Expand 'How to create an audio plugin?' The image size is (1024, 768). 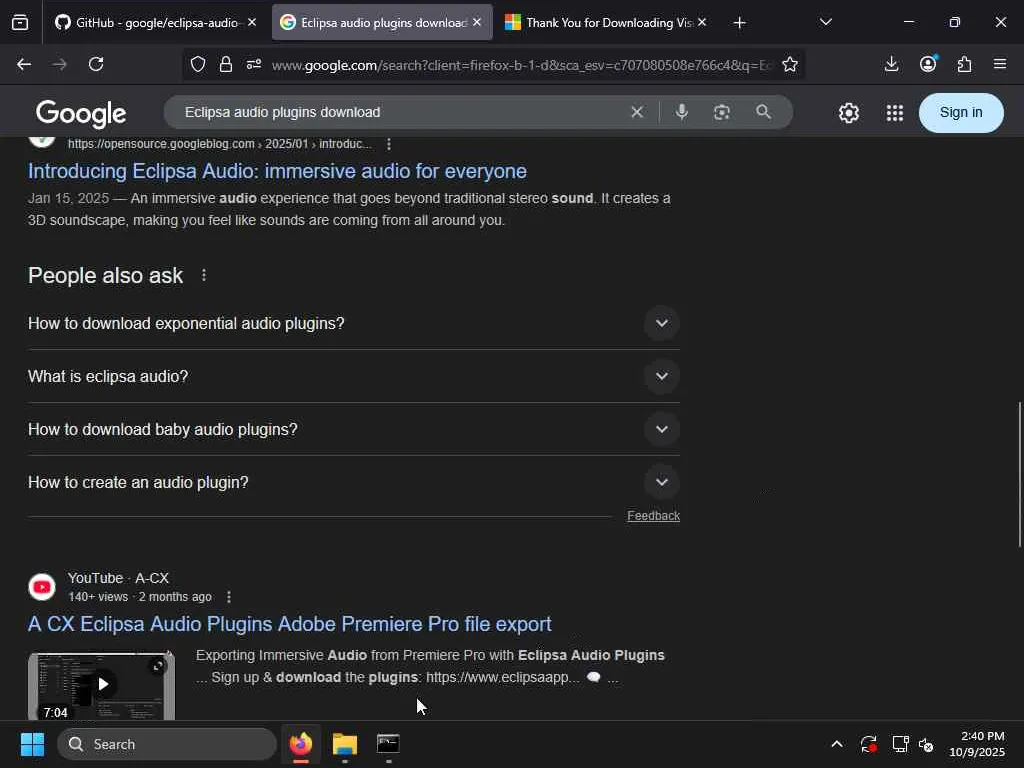(x=662, y=482)
